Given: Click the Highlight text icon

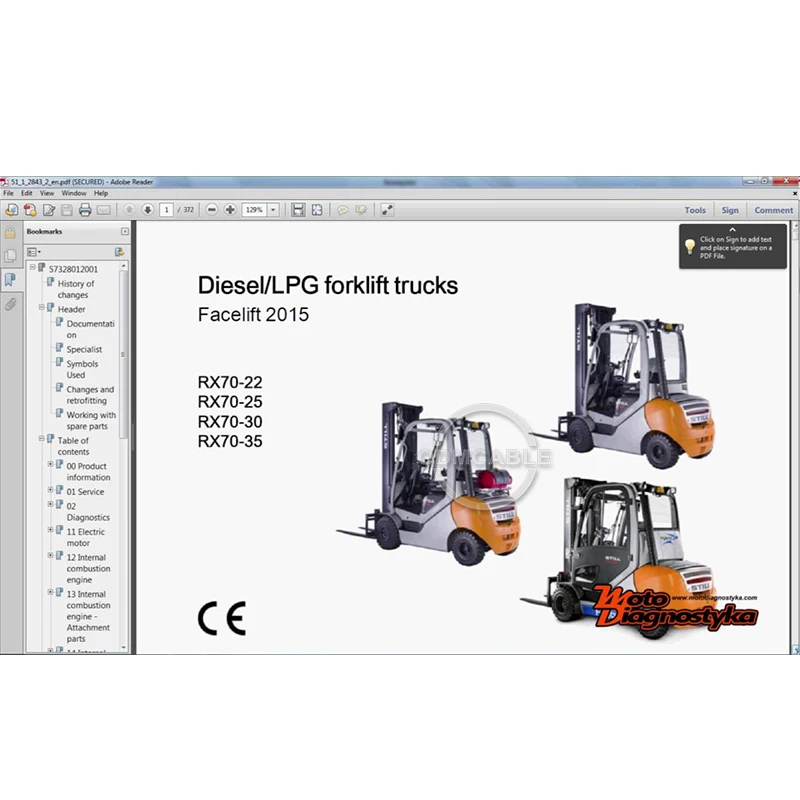Looking at the screenshot, I should click(361, 210).
